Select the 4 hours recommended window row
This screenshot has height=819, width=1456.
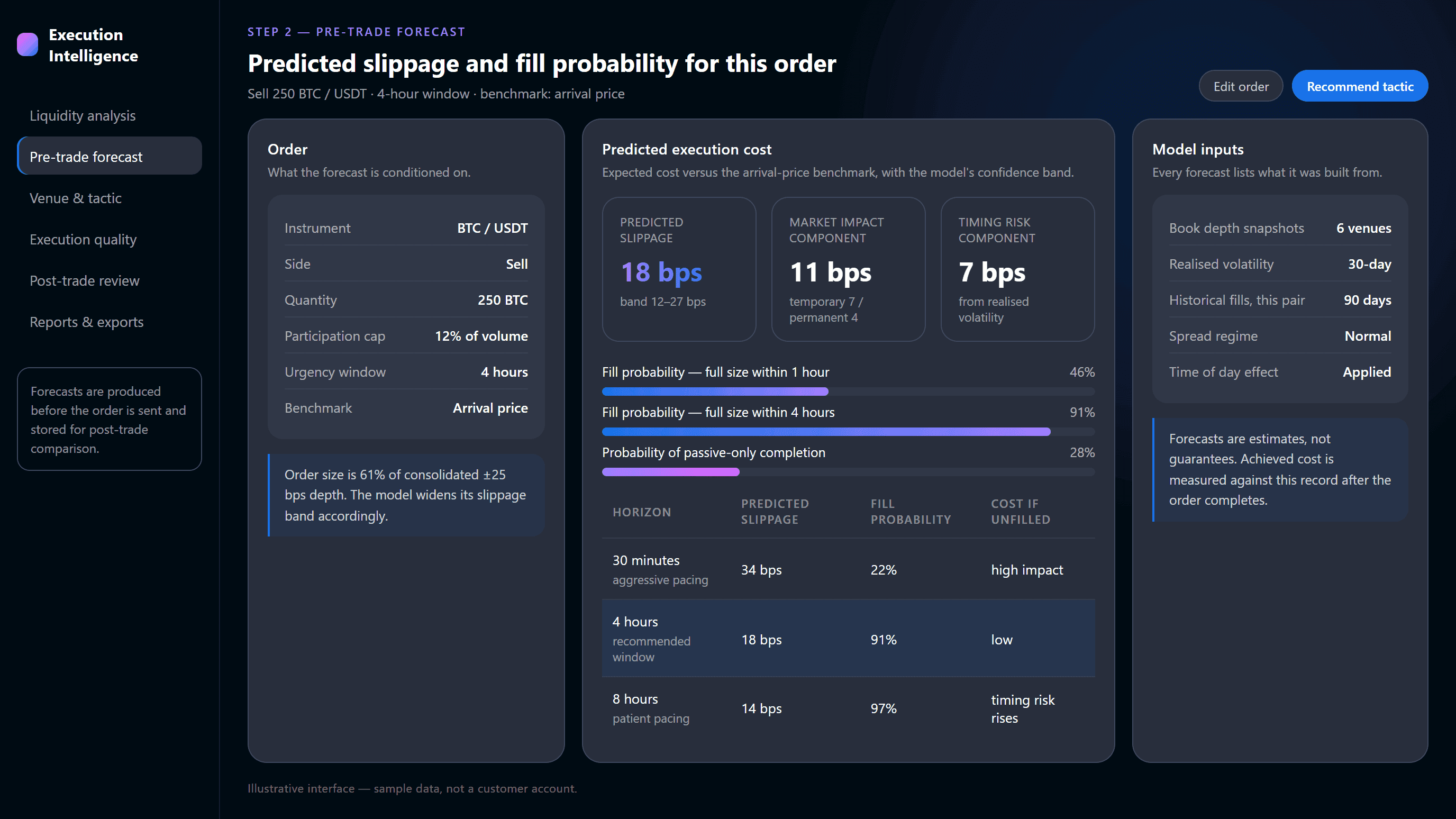click(x=849, y=639)
